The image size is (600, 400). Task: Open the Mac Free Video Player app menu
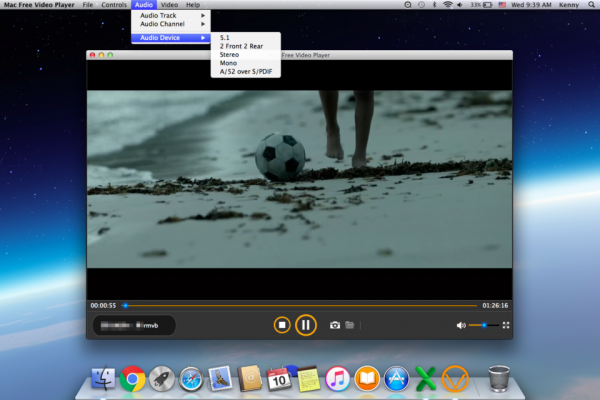click(x=39, y=5)
